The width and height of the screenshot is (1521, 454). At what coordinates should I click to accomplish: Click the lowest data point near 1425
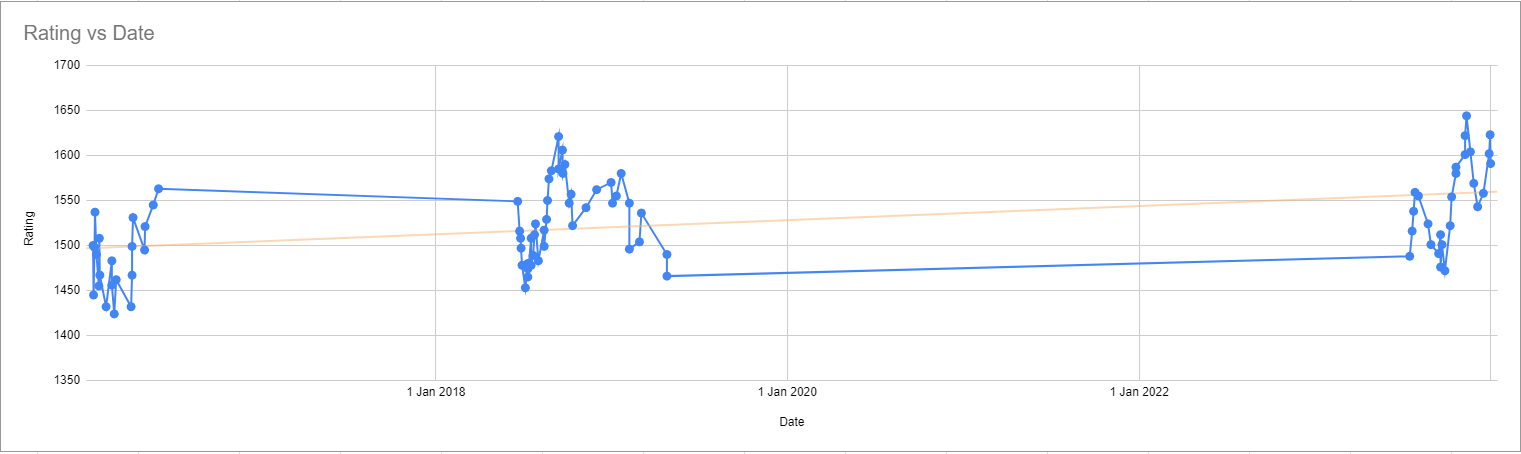pyautogui.click(x=114, y=314)
